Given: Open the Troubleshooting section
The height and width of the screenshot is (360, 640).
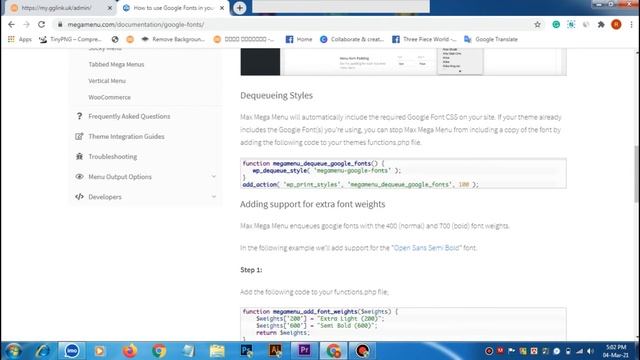Looking at the screenshot, I should point(113,156).
